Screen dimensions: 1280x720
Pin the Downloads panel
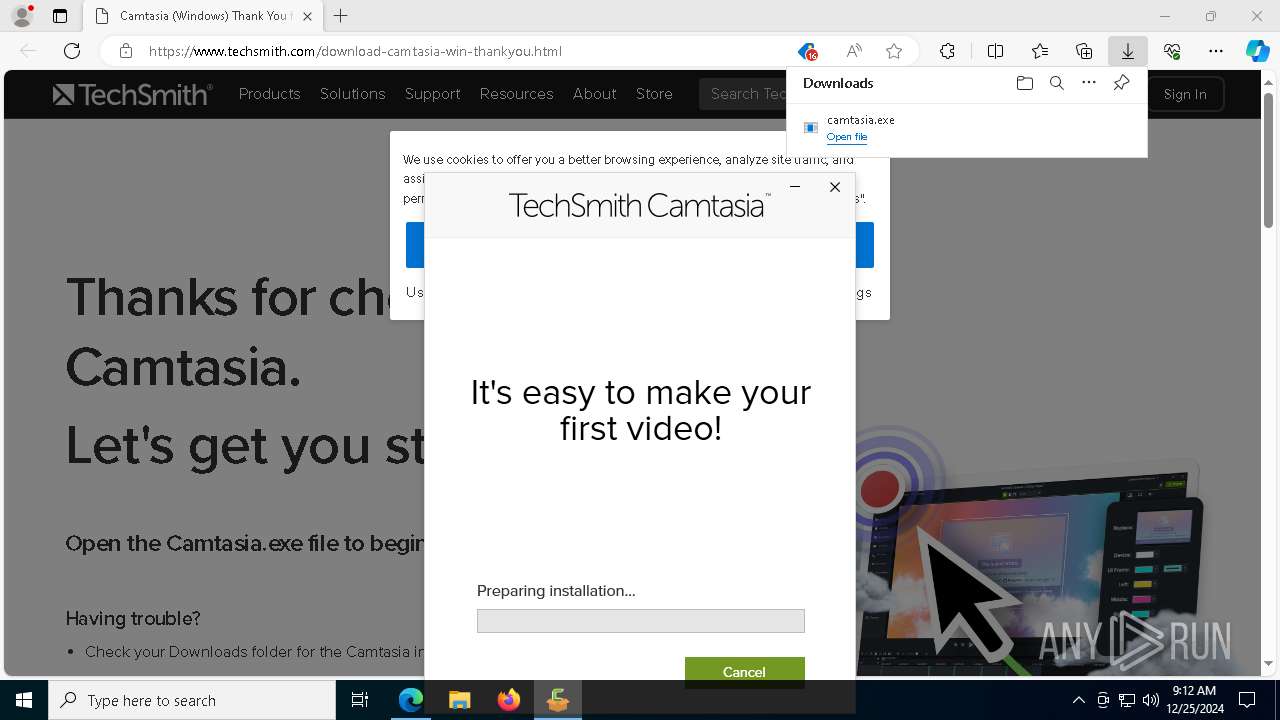pos(1121,83)
